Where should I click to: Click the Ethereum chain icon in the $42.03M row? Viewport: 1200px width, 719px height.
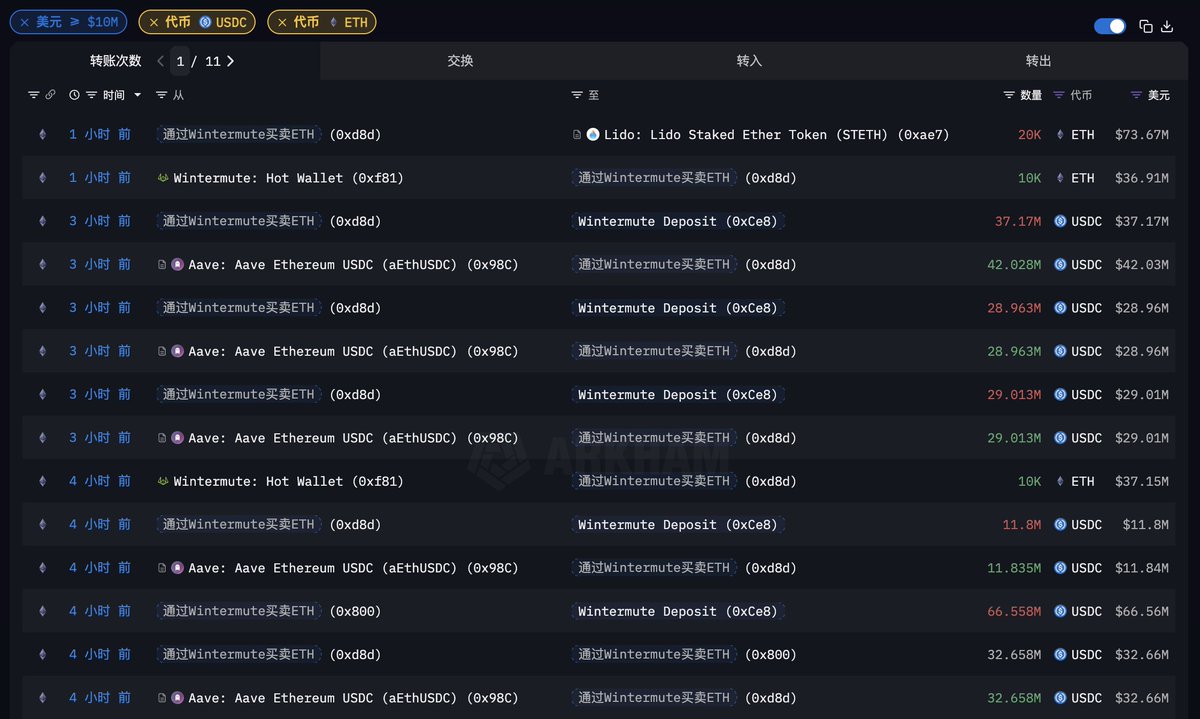42,265
